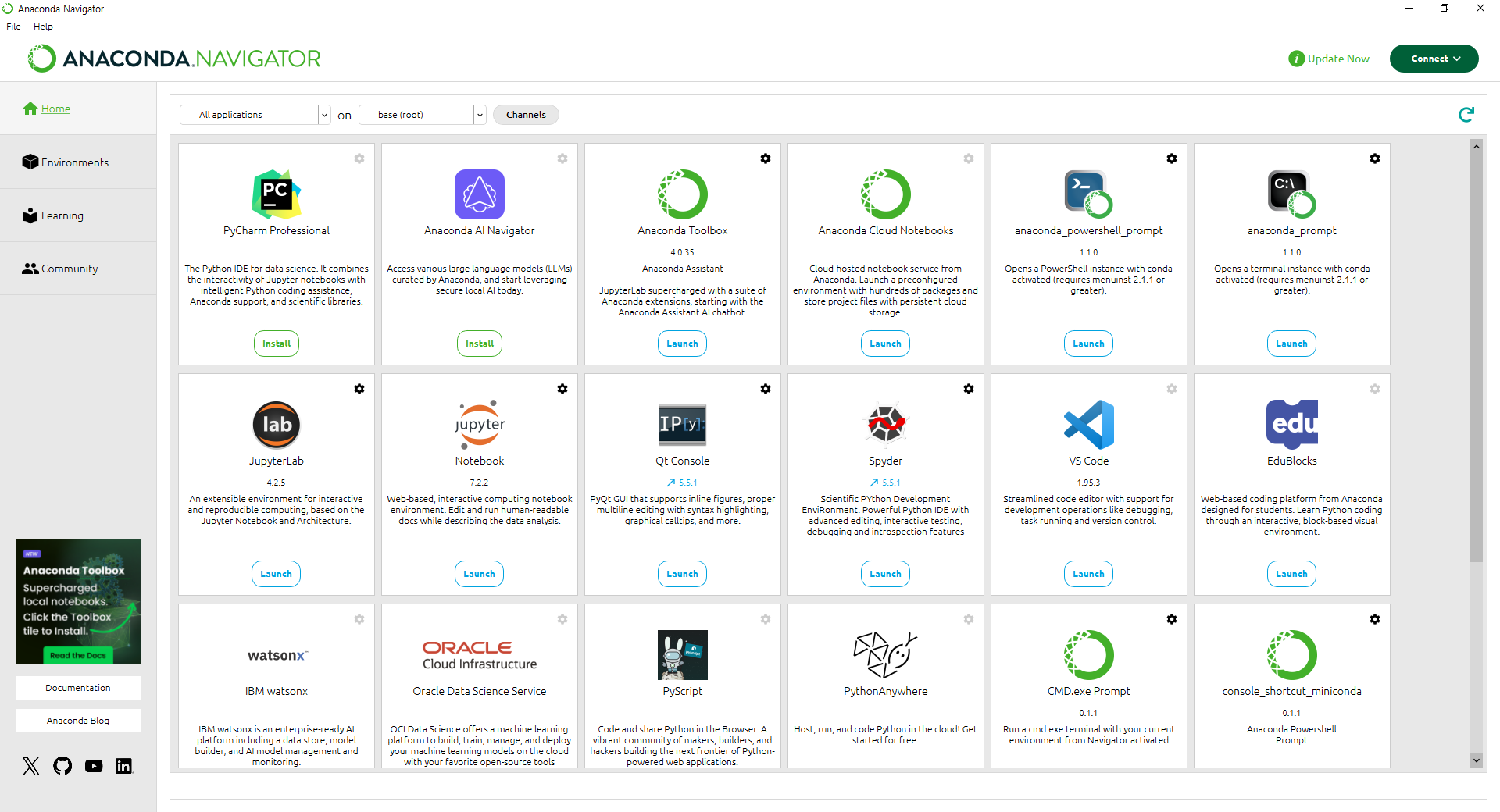Open gear options for CMD.exe Prompt
Image resolution: width=1500 pixels, height=812 pixels.
coord(1172,619)
